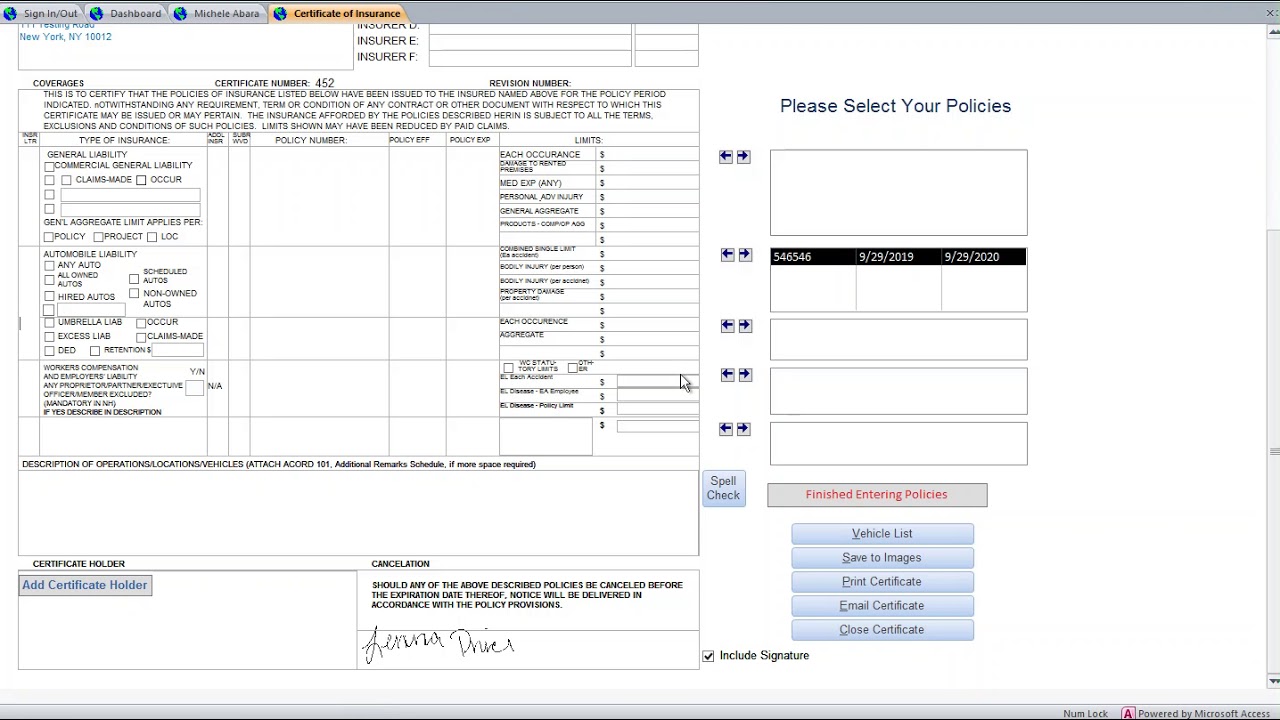Viewport: 1280px width, 720px height.
Task: Check the Scheduled Autos box
Action: click(134, 279)
